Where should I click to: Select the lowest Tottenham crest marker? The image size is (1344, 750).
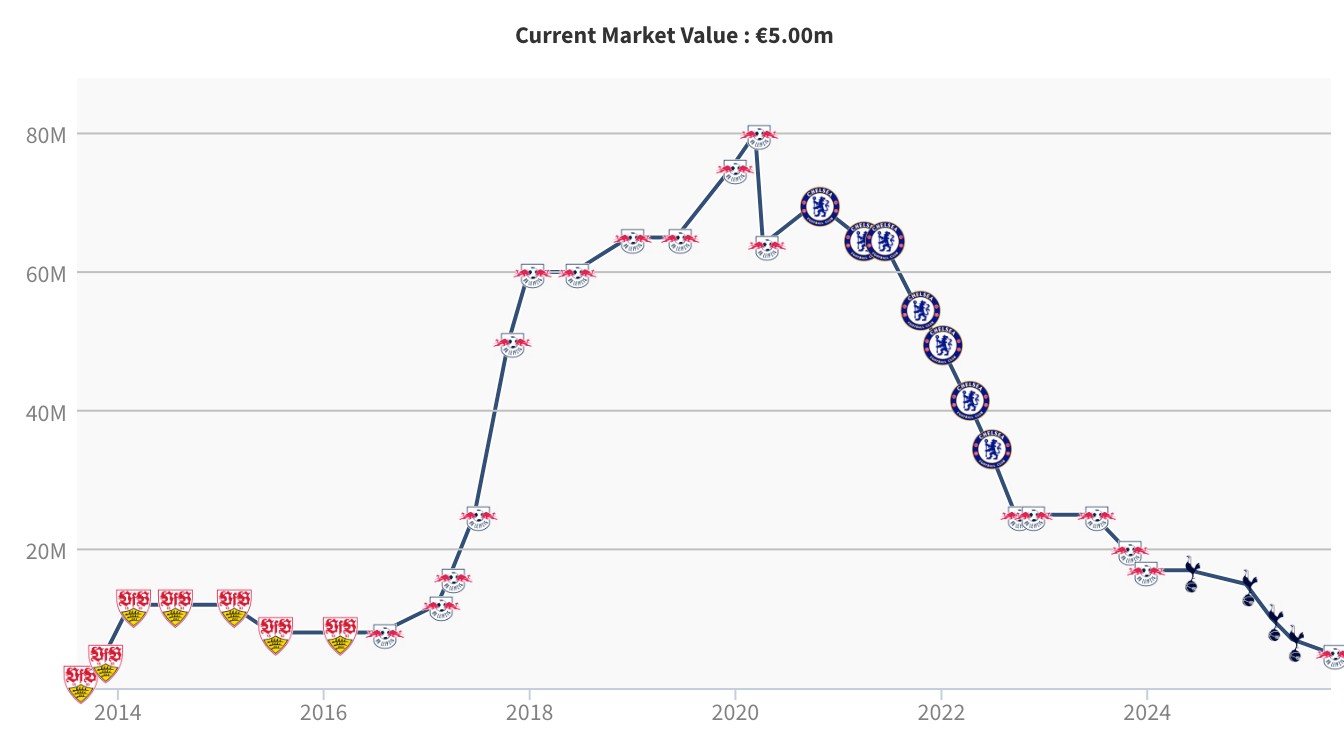click(x=1296, y=646)
